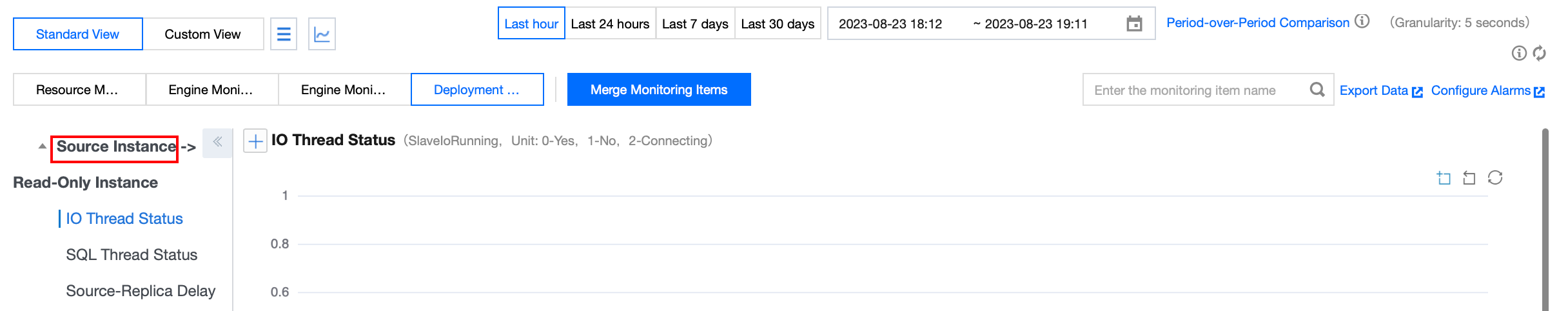Image resolution: width=1568 pixels, height=311 pixels.
Task: Collapse the sidebar with double-chevron button
Action: pyautogui.click(x=217, y=142)
